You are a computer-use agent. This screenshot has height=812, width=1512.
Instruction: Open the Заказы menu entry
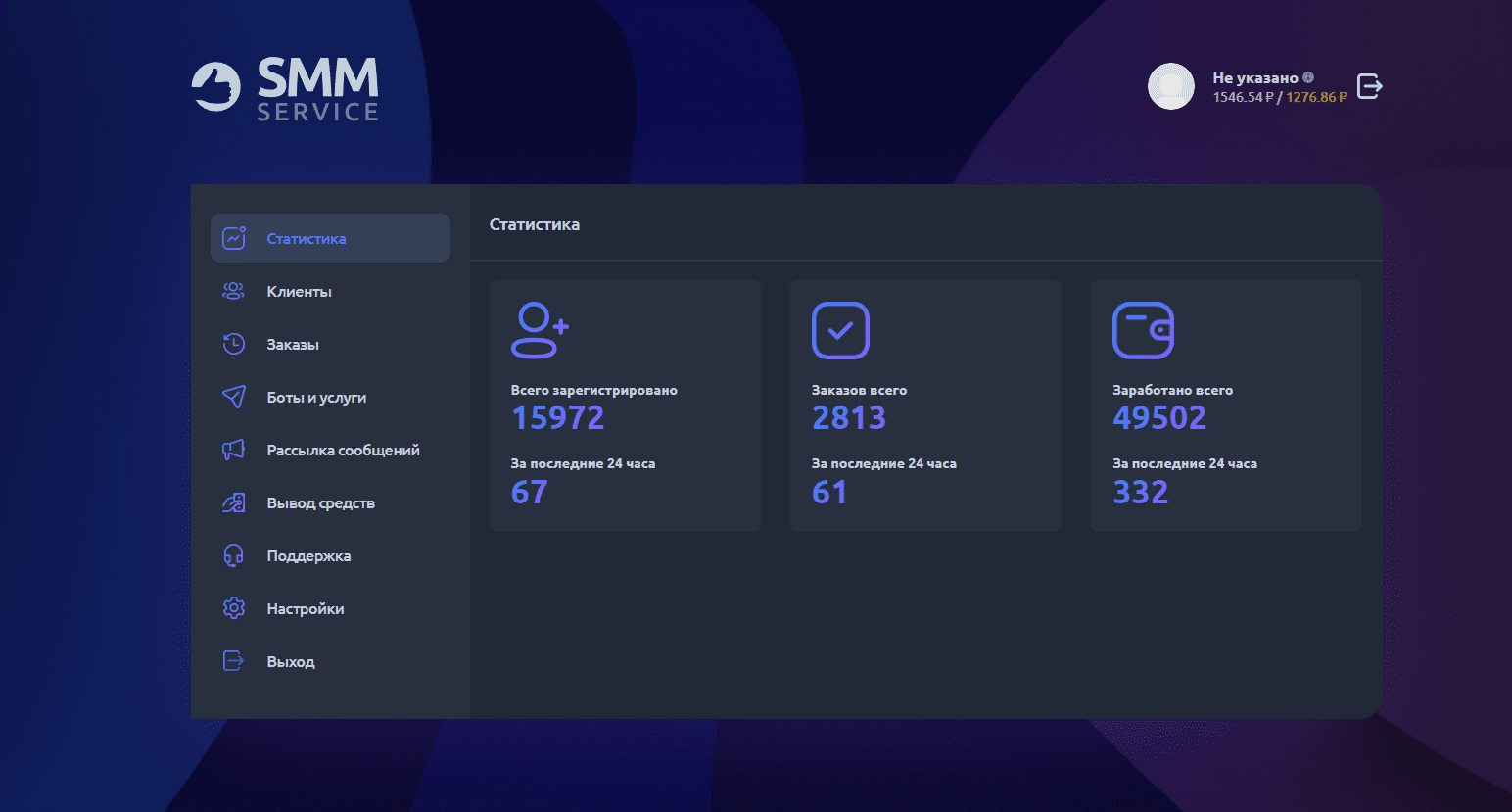[330, 344]
